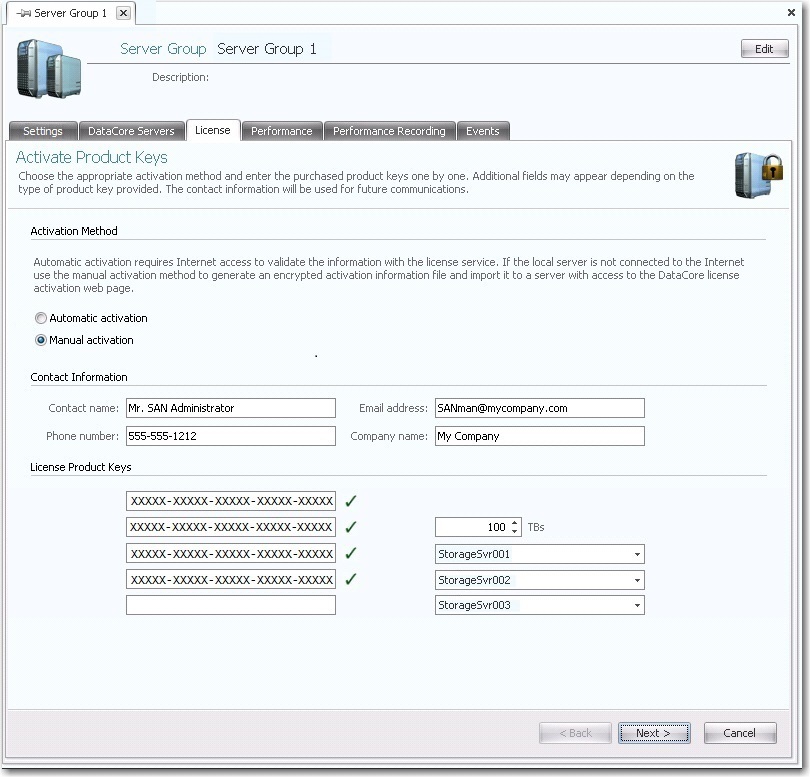The height and width of the screenshot is (777, 810).
Task: Click the server group icon in header
Action: coord(50,68)
